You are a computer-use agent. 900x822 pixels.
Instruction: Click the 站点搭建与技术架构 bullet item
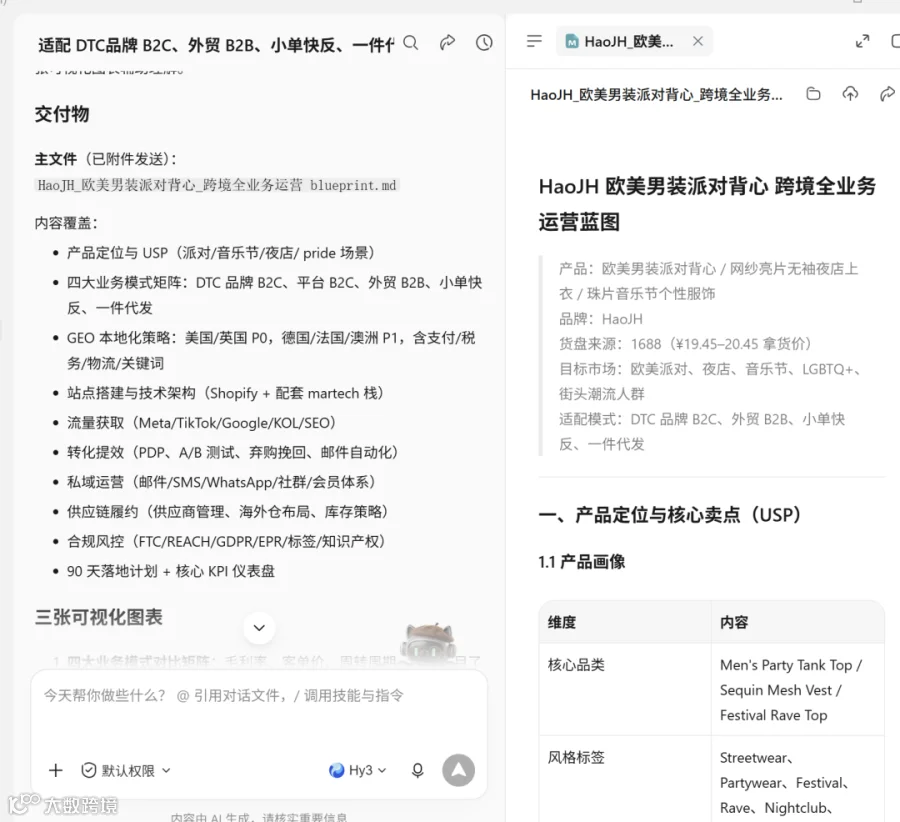click(x=225, y=393)
